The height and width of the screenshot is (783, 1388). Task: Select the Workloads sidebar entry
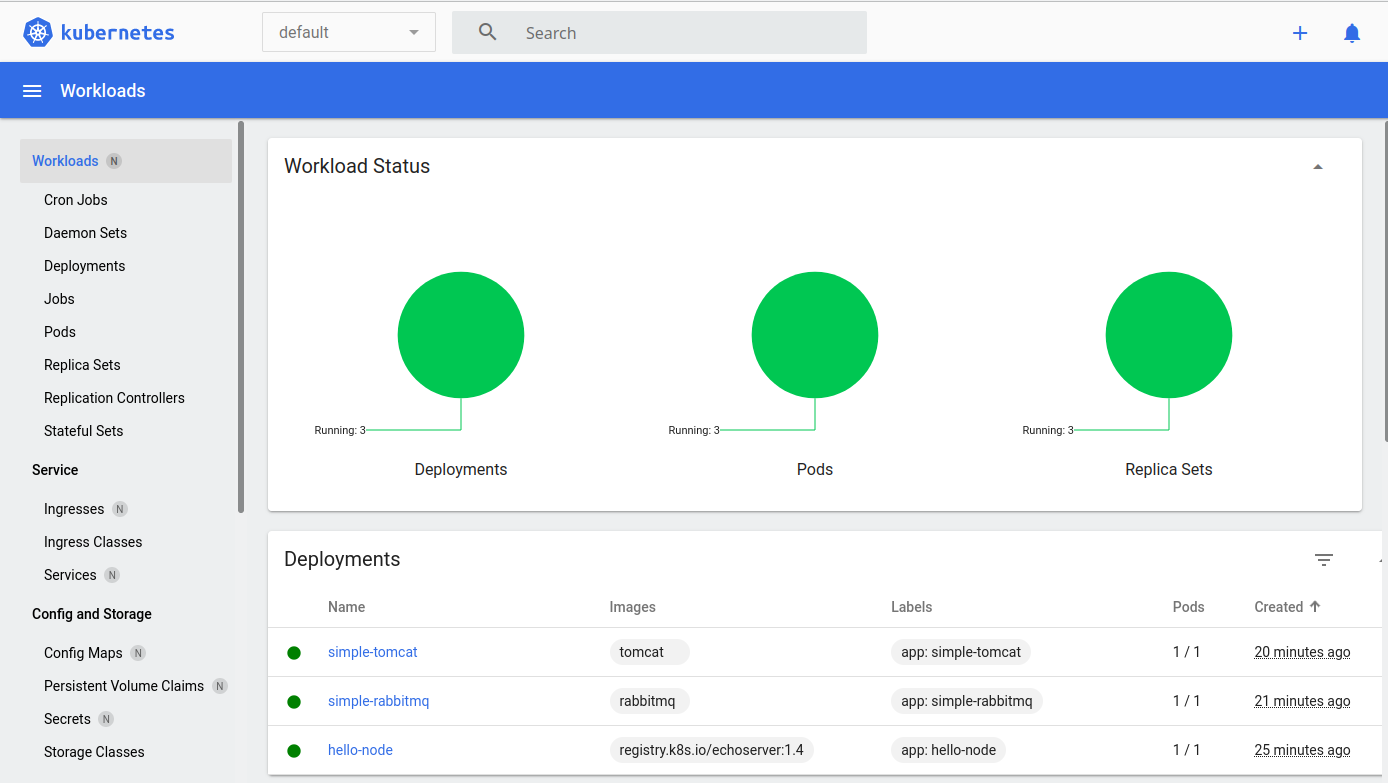point(65,160)
